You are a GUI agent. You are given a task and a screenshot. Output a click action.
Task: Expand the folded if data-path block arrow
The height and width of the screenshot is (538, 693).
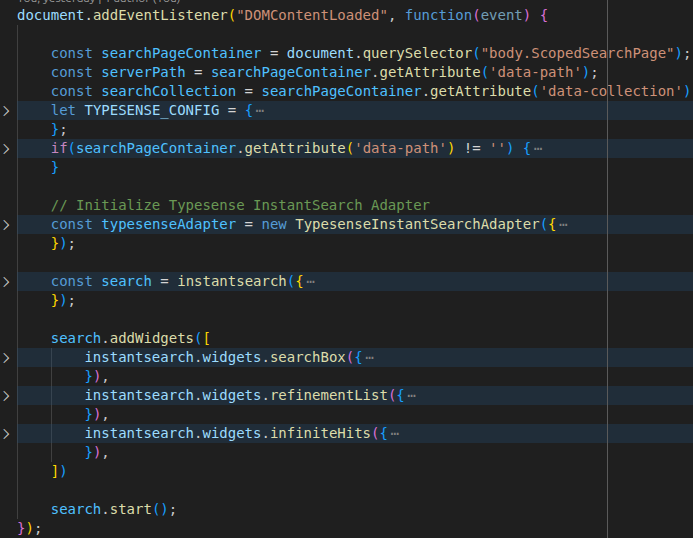7,148
